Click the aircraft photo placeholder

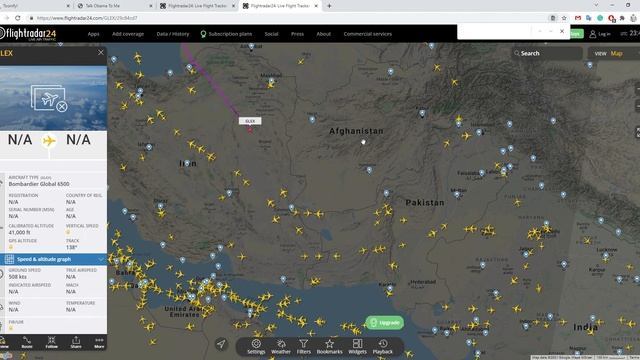49,98
